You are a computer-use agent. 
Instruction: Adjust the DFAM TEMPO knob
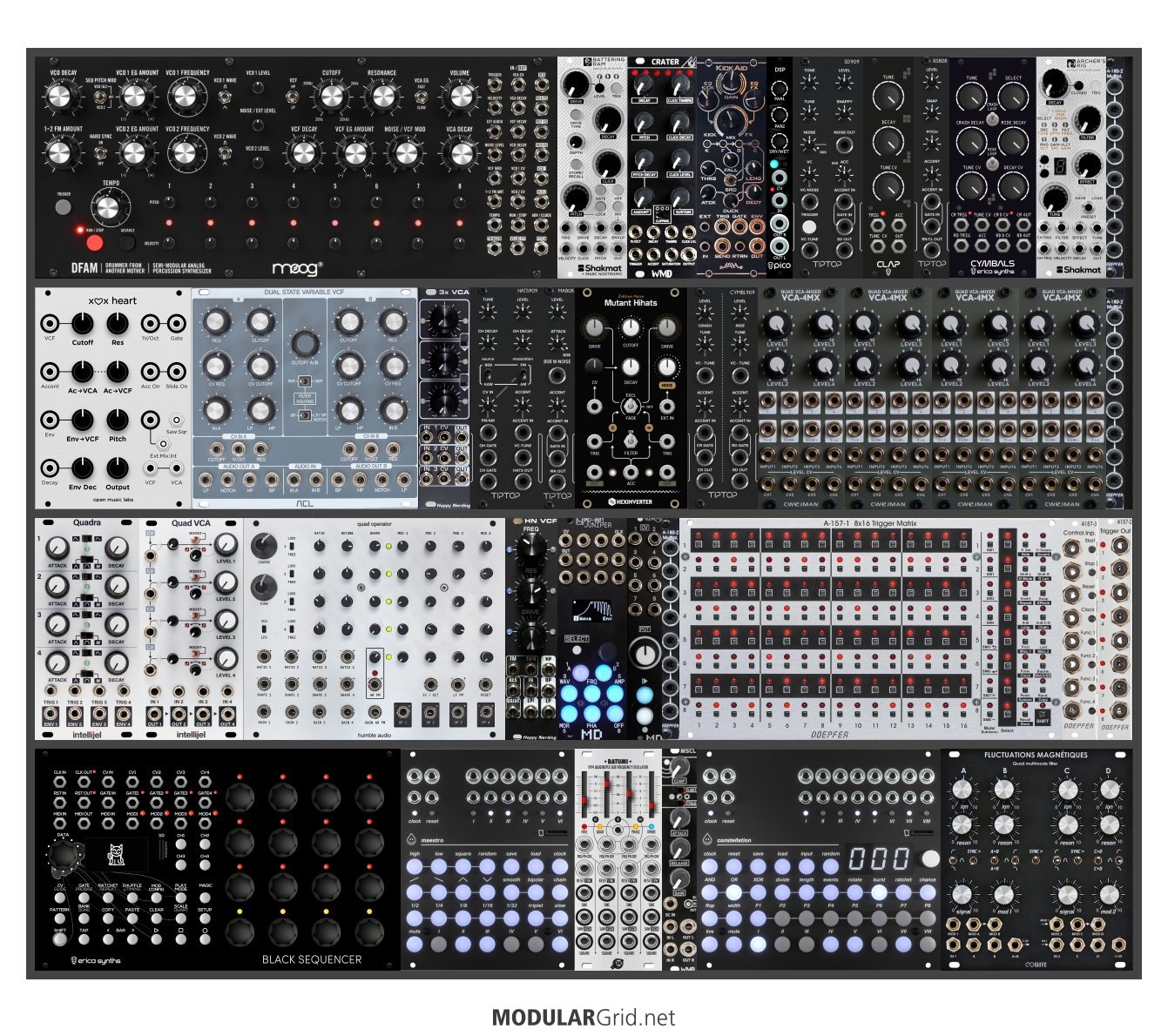tap(107, 206)
